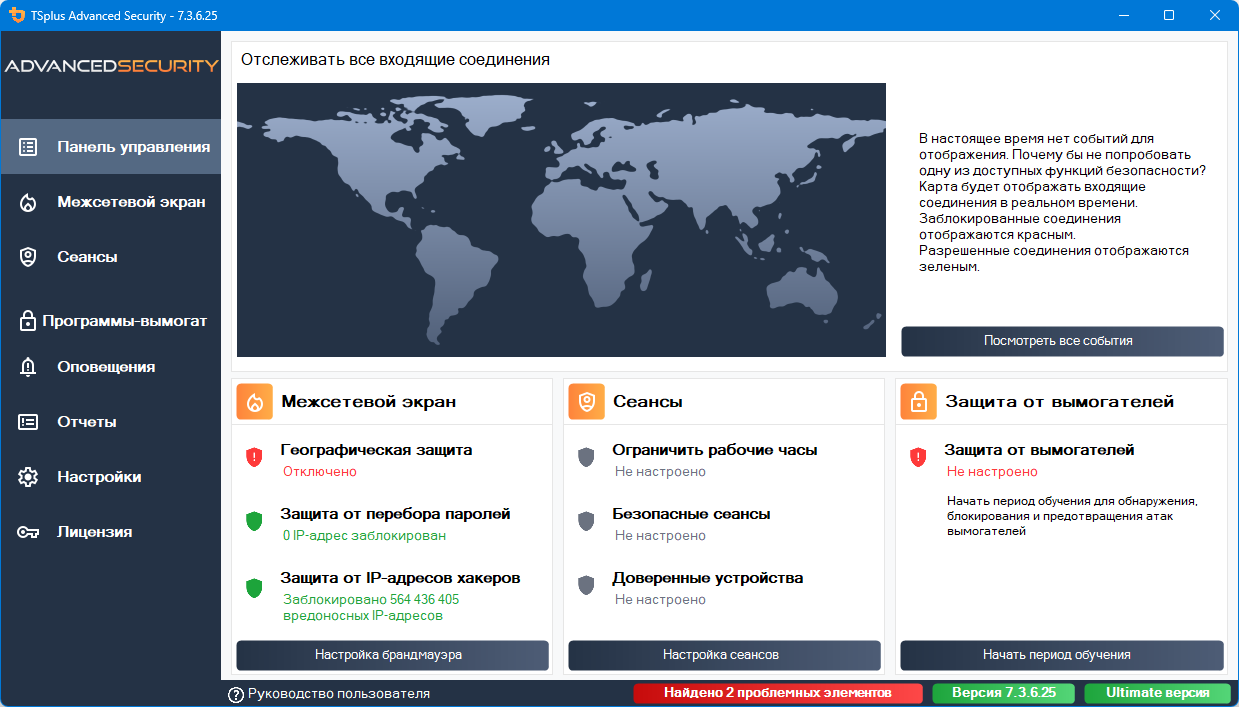The width and height of the screenshot is (1239, 707).
Task: Click Начать период обучения button
Action: coord(1062,655)
